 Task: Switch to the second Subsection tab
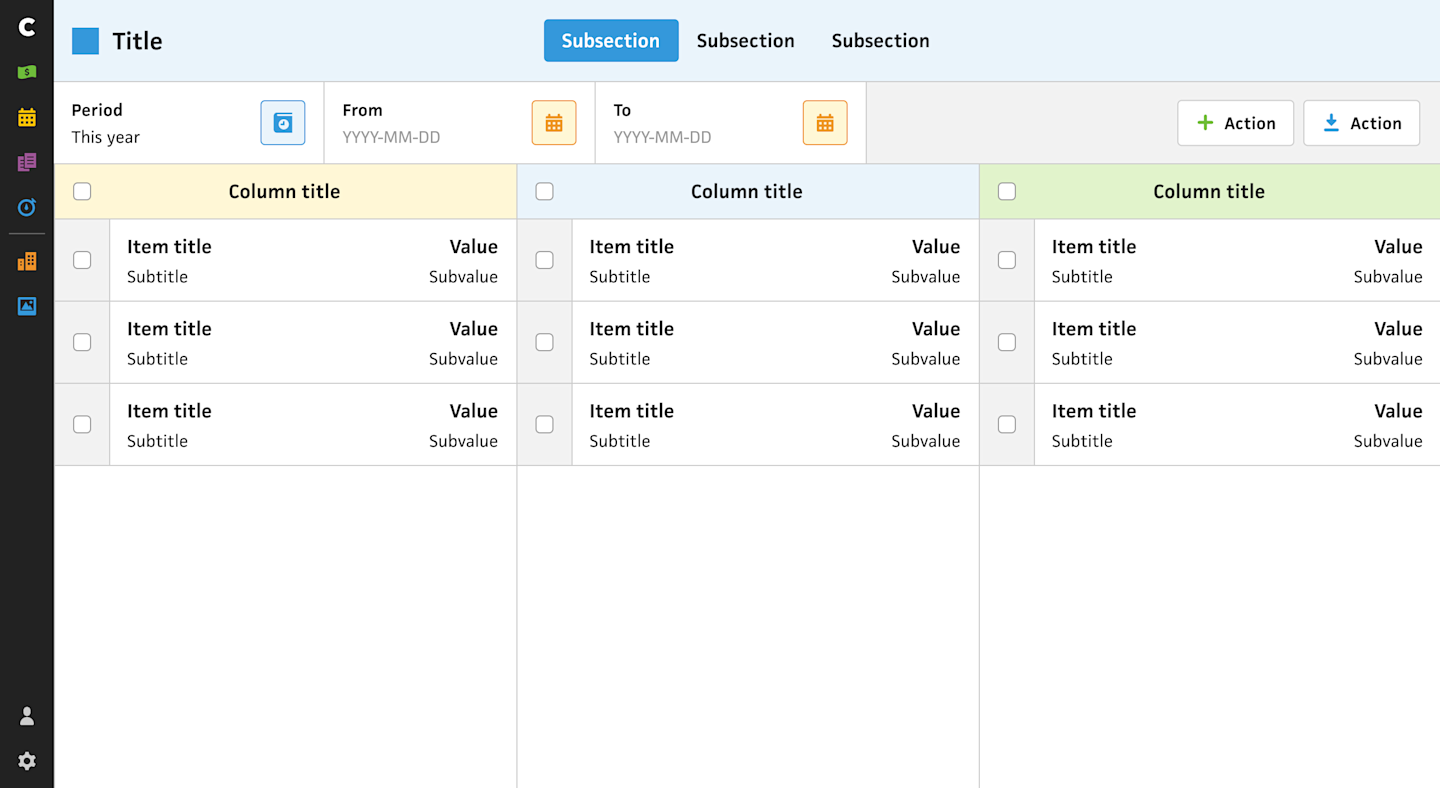click(x=745, y=41)
